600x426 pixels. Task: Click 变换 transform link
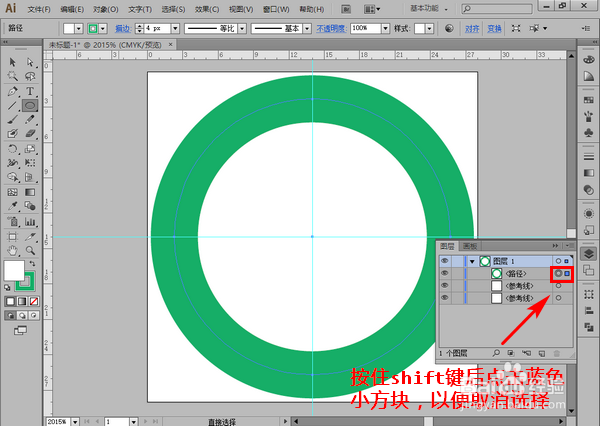pos(494,28)
